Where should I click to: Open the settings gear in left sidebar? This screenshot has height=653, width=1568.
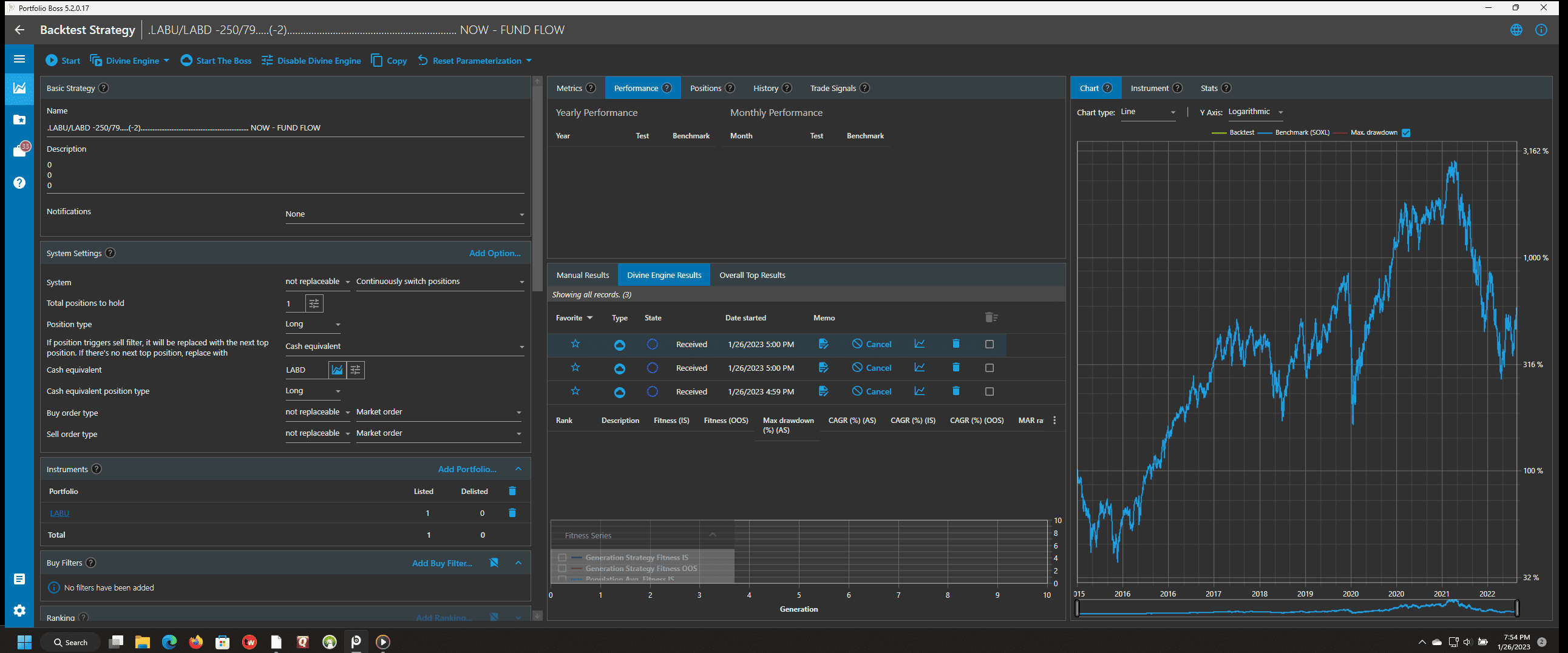(x=19, y=610)
